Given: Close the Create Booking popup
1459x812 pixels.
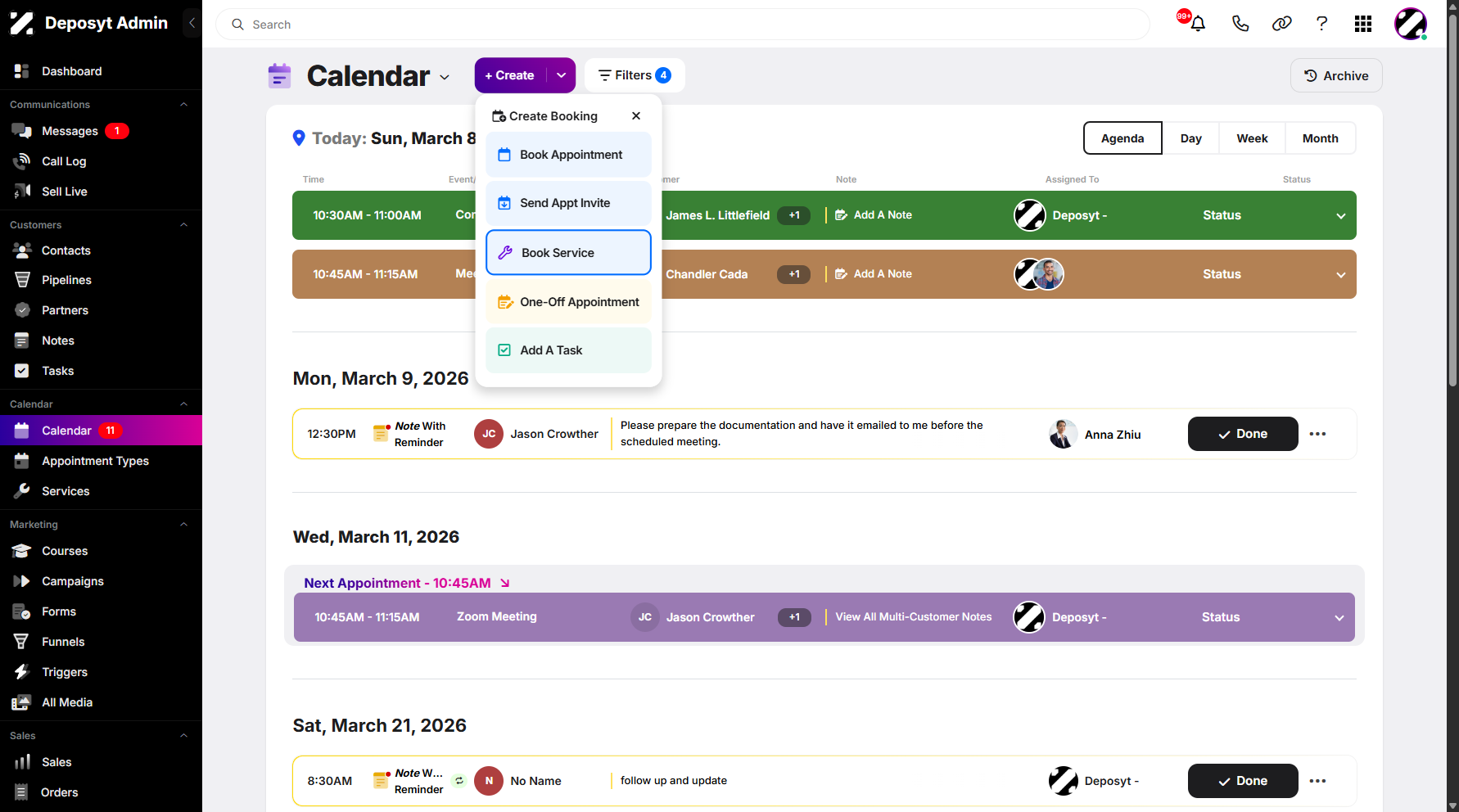Looking at the screenshot, I should [x=636, y=116].
